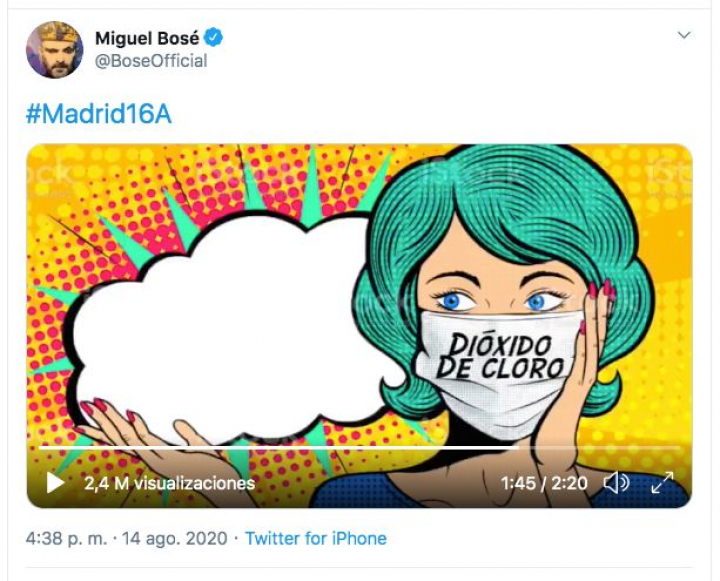
Task: Open the 4:38 p. m. tweet time
Action: click(x=68, y=538)
